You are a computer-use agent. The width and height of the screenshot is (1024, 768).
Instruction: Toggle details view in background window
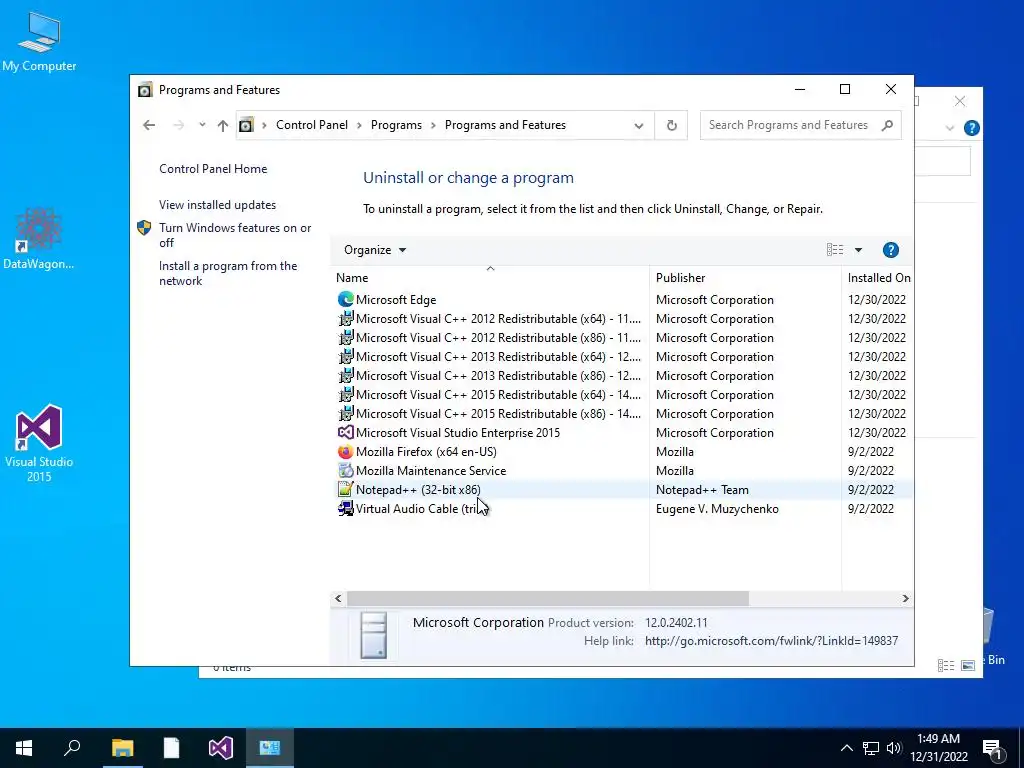coord(946,665)
